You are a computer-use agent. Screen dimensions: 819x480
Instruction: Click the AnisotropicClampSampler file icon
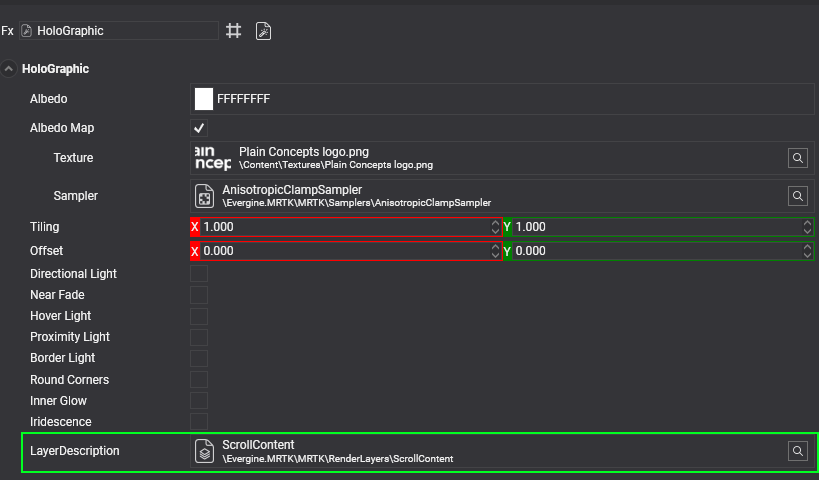[x=204, y=196]
